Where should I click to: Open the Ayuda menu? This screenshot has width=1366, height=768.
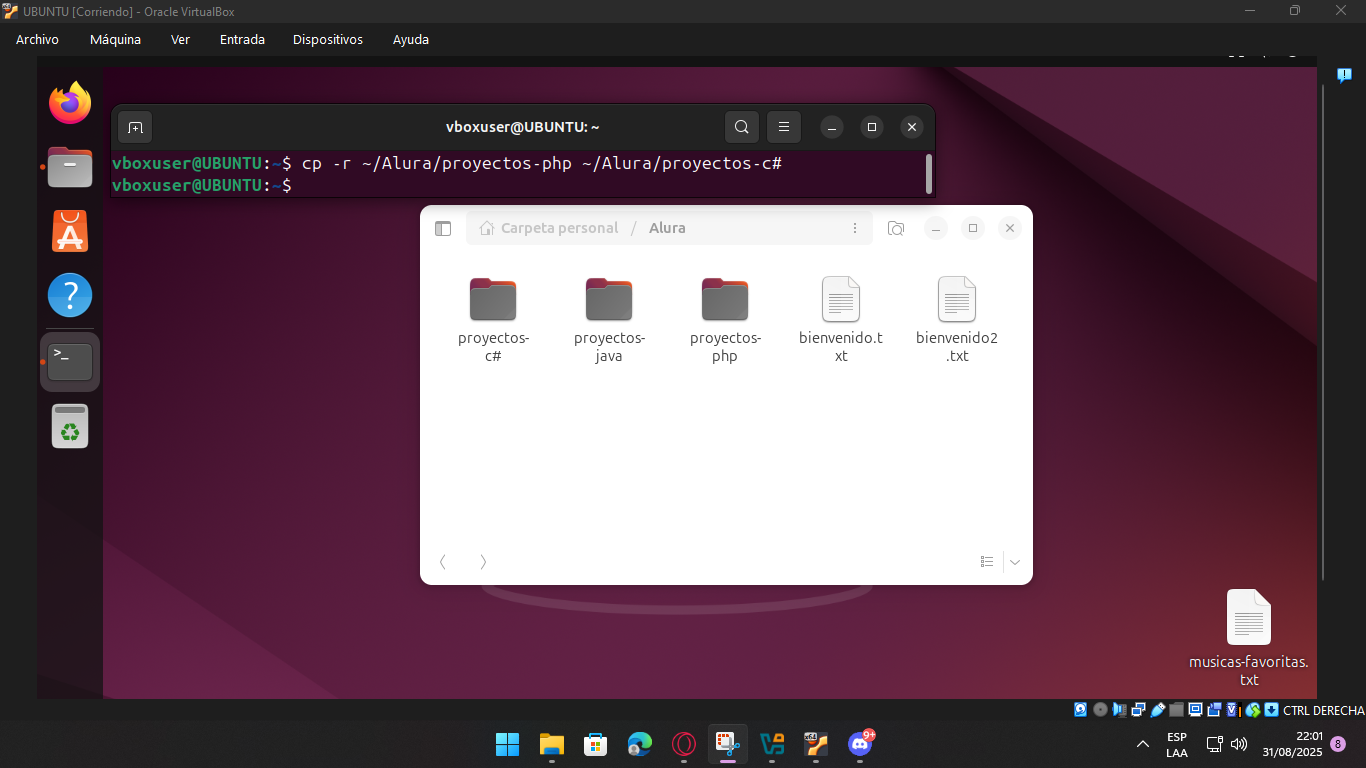410,40
